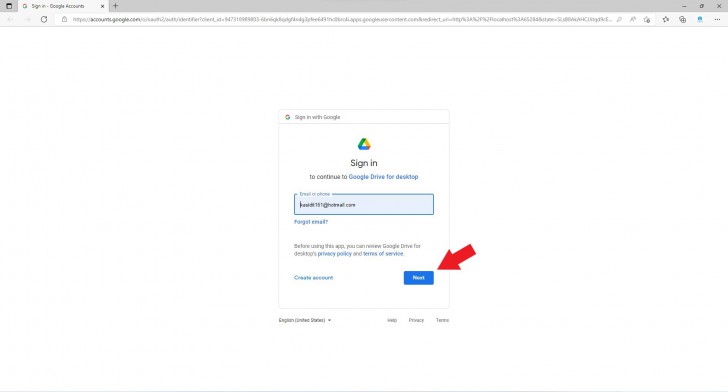Viewport: 728px width, 392px height.
Task: Open the terms of service link
Action: click(384, 254)
